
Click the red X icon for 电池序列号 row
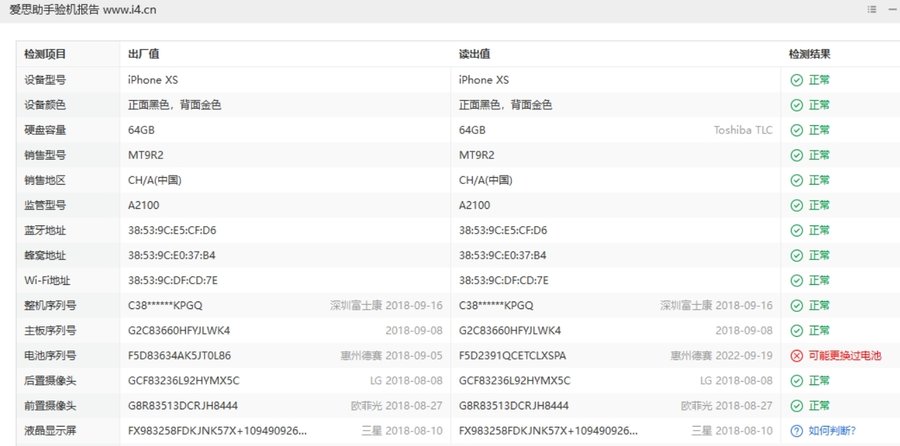797,356
